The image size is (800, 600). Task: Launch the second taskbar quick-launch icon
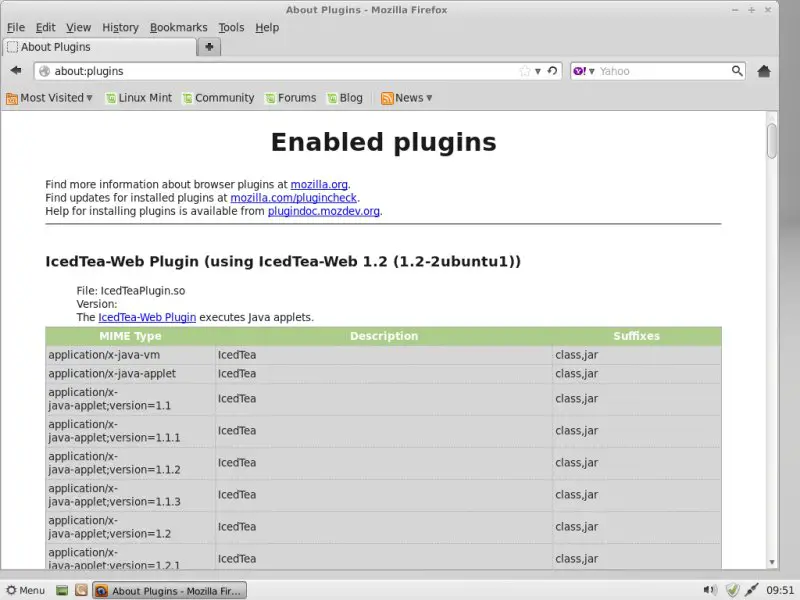[x=81, y=591]
